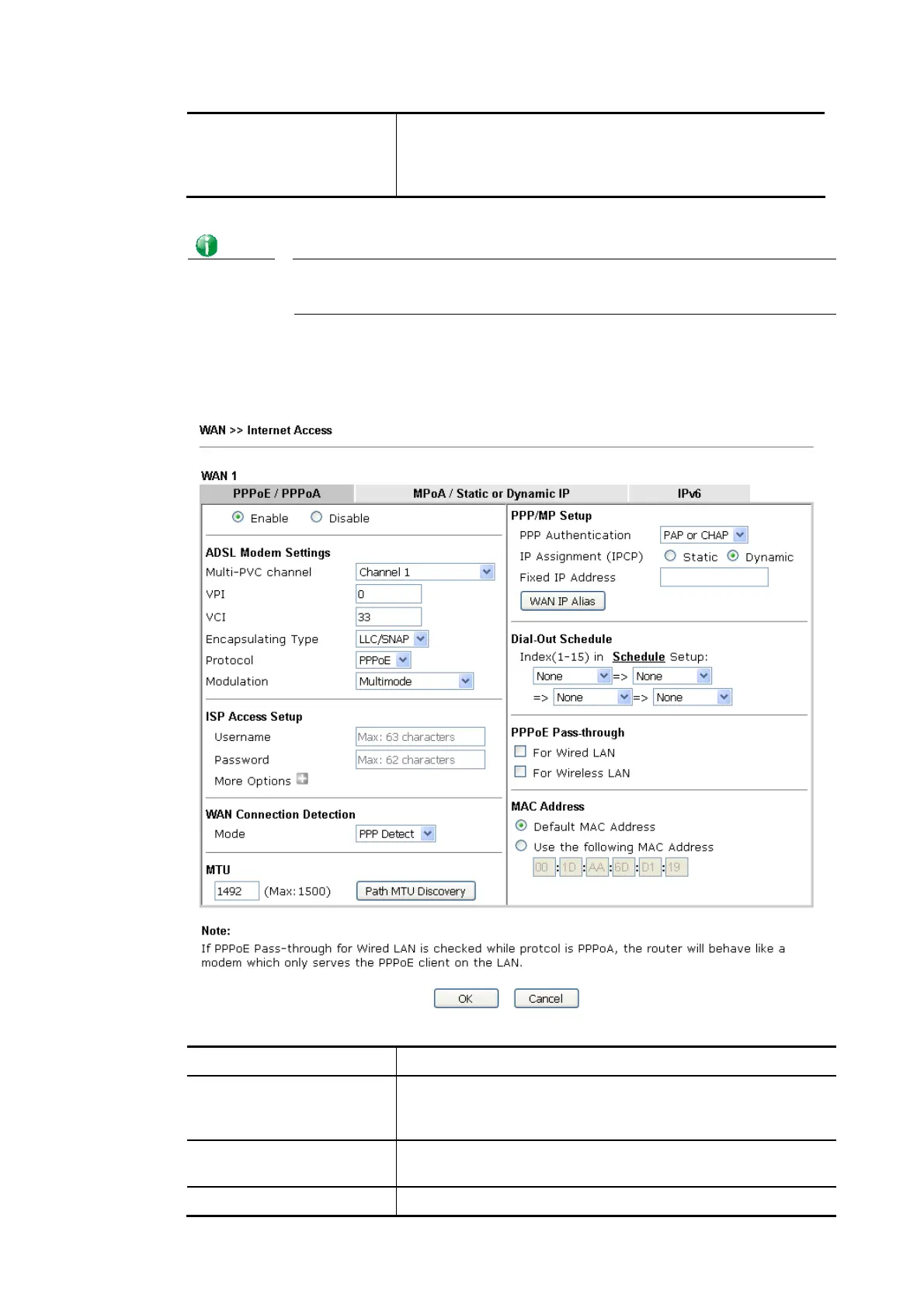Click MAC address octet field D1

coord(650,868)
